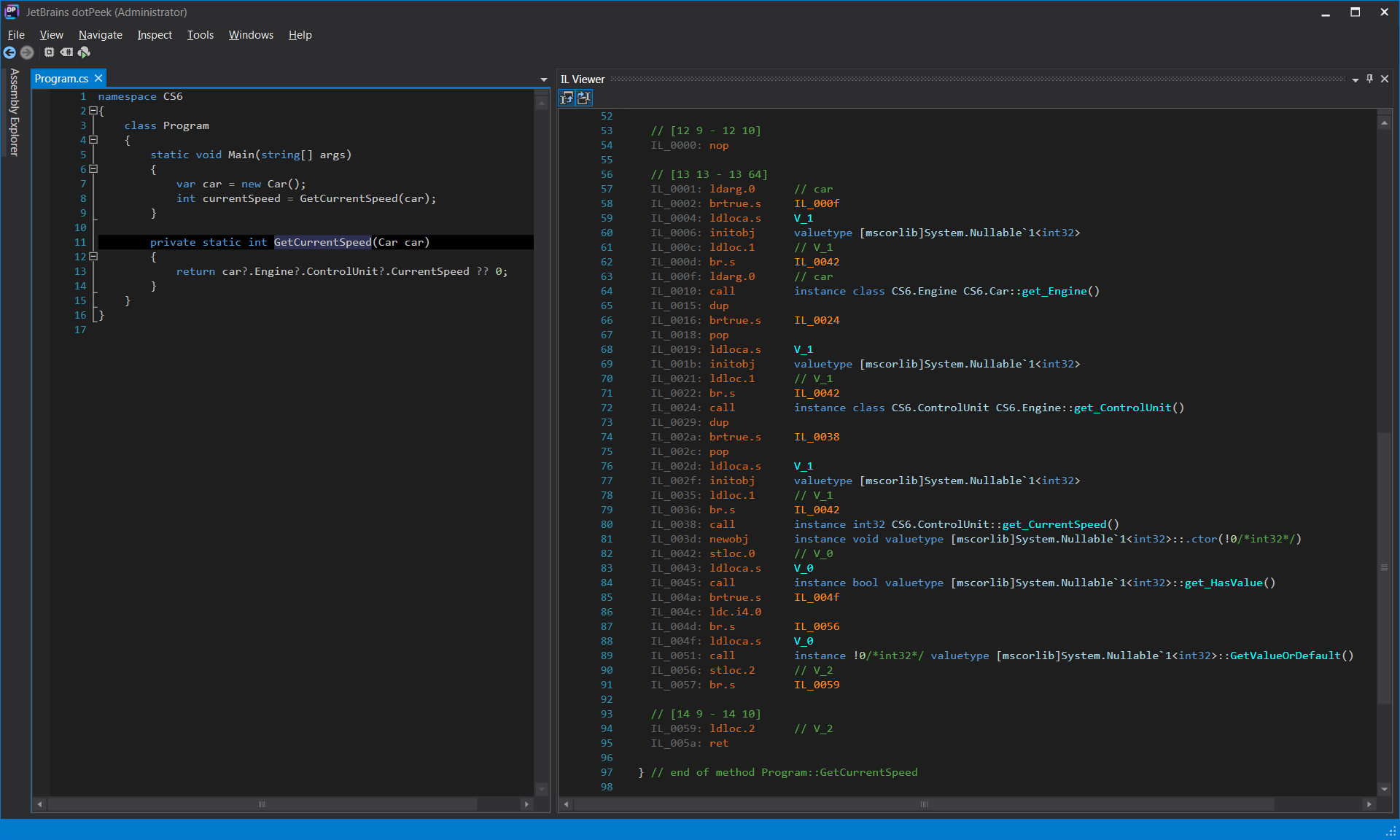
Task: Click the dotPeek icon in the title bar
Action: pyautogui.click(x=10, y=12)
